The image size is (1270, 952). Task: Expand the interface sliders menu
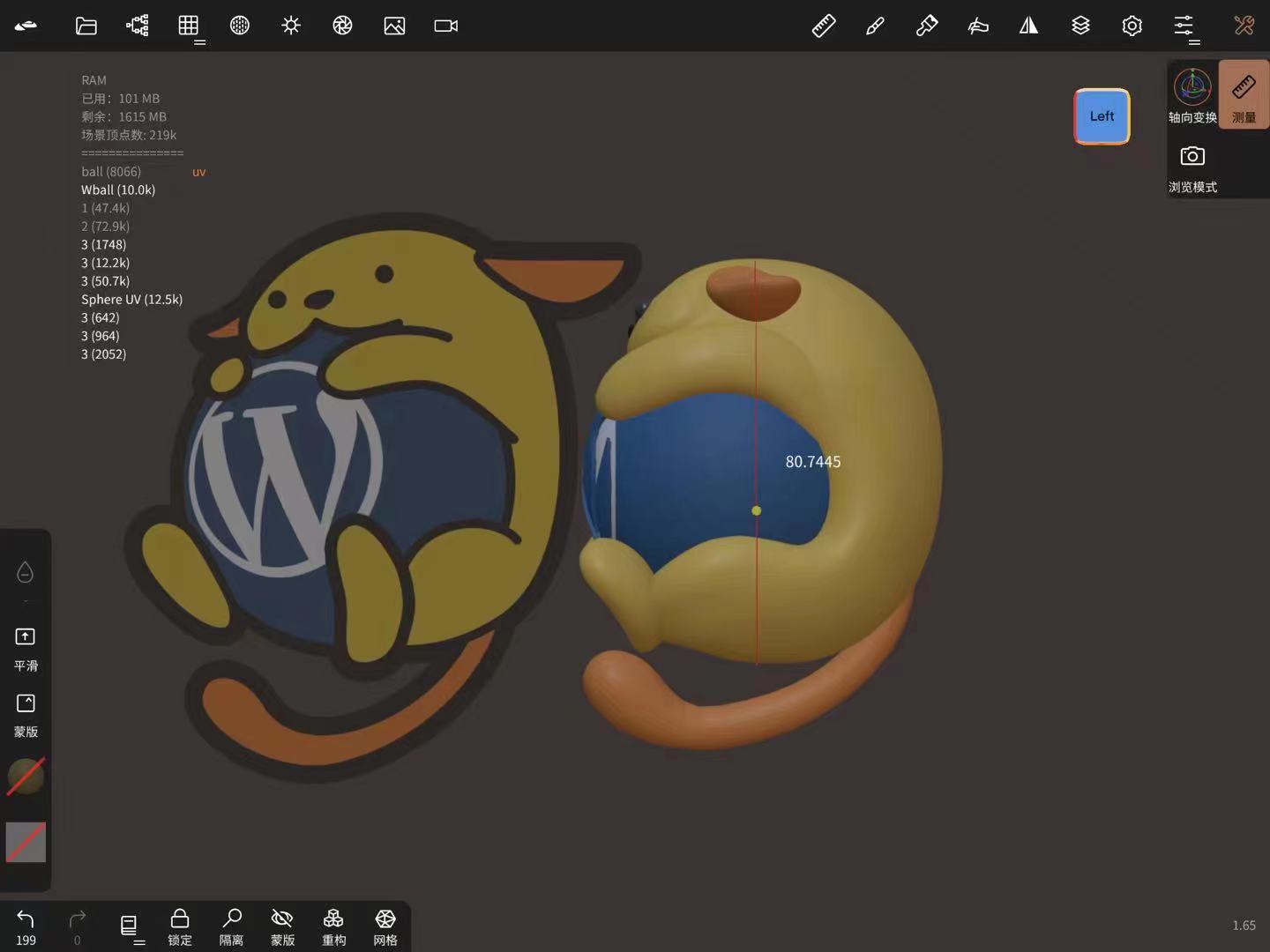point(1184,26)
